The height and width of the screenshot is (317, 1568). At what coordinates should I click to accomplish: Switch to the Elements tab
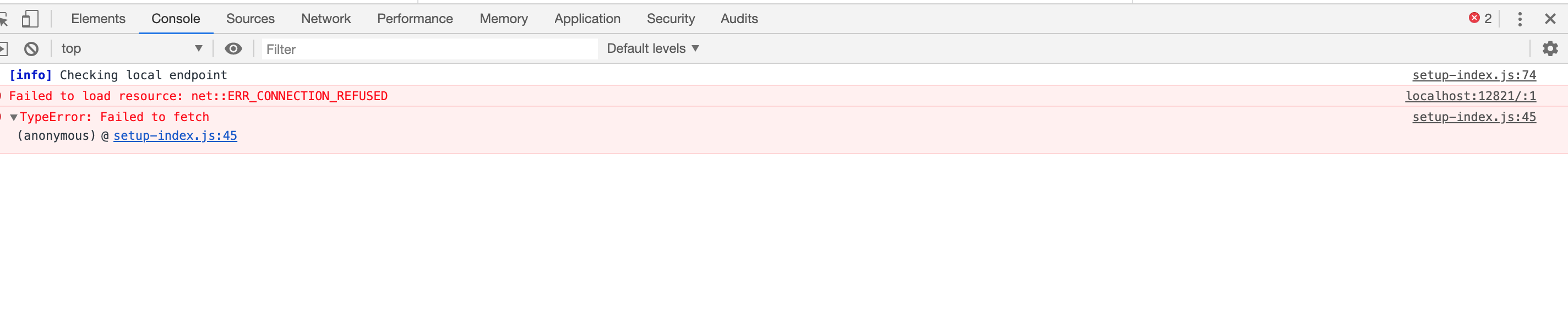pos(98,18)
